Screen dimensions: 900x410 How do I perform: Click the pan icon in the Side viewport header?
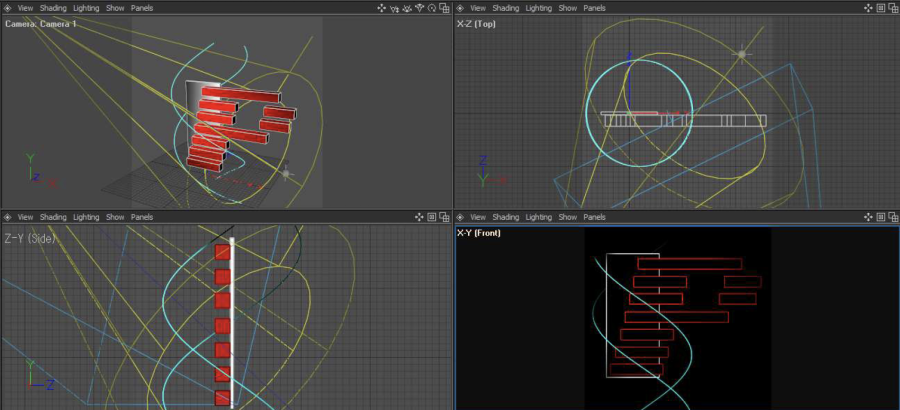coord(419,217)
